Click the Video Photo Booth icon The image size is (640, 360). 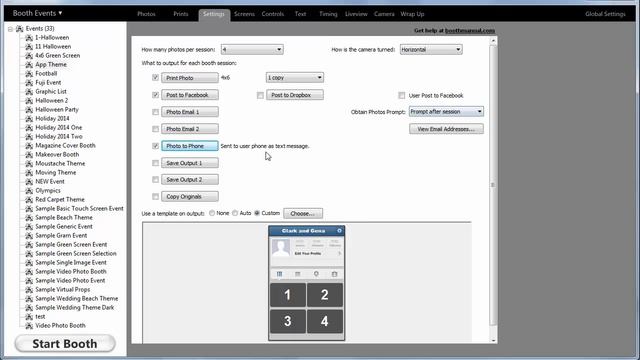click(x=29, y=326)
